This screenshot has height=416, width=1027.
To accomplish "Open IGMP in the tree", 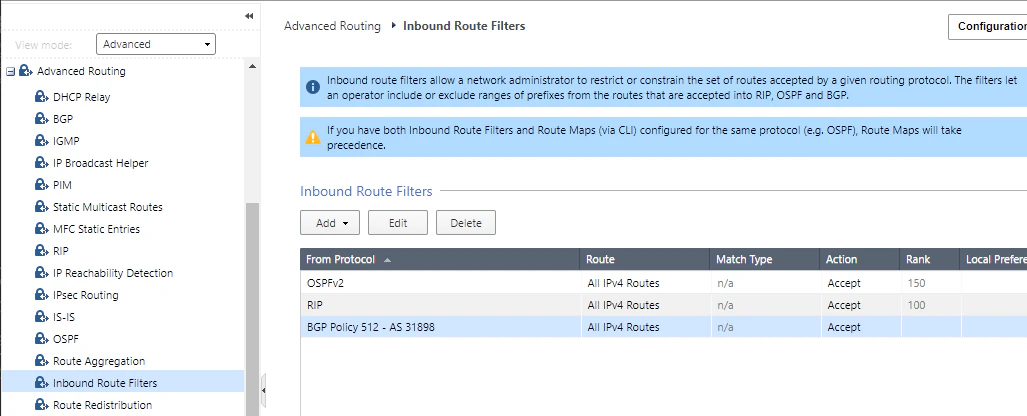I will pos(66,141).
